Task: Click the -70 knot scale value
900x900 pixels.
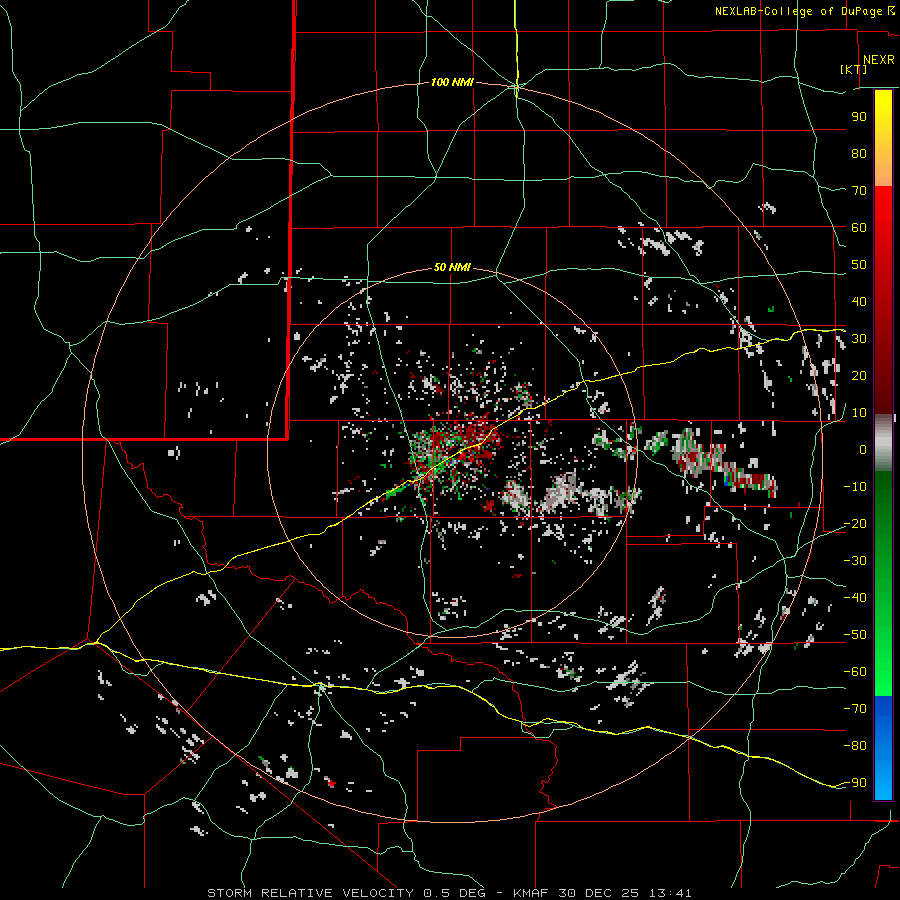Action: 855,709
